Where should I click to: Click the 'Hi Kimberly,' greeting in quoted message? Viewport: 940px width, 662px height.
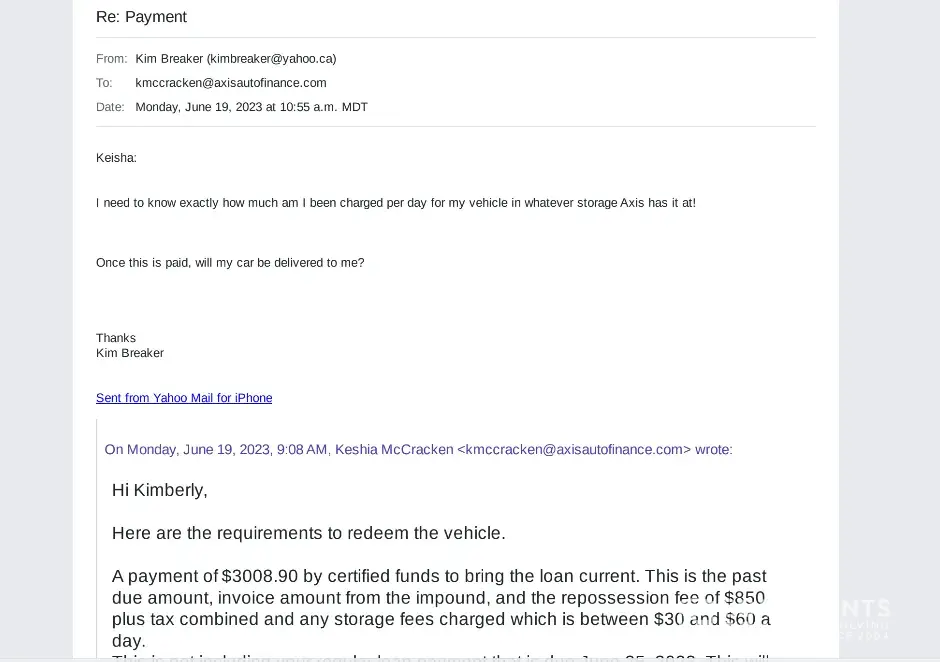point(160,490)
